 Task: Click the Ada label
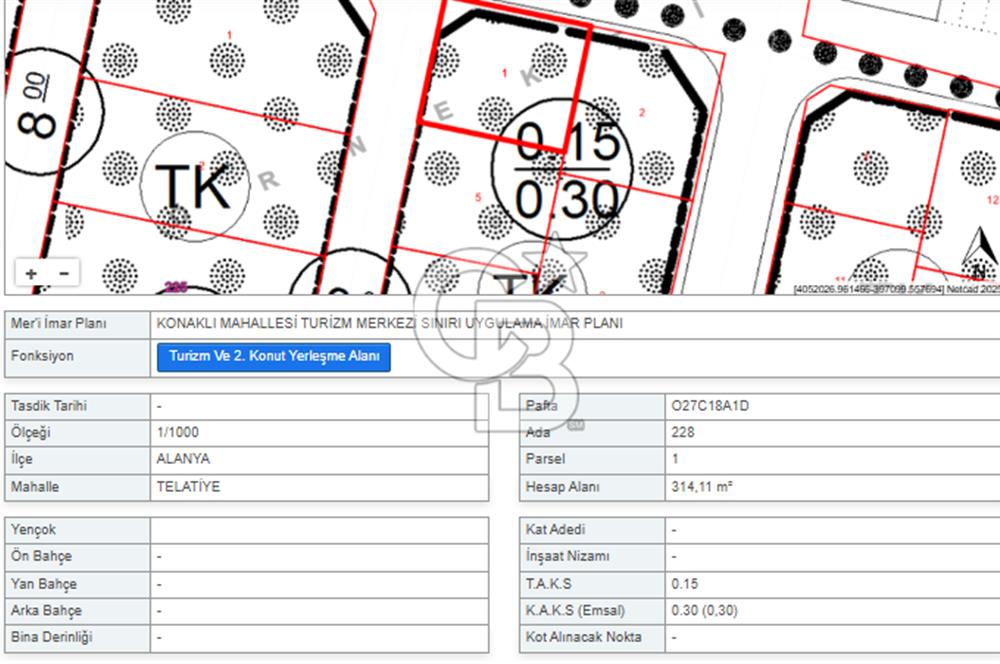pyautogui.click(x=538, y=432)
